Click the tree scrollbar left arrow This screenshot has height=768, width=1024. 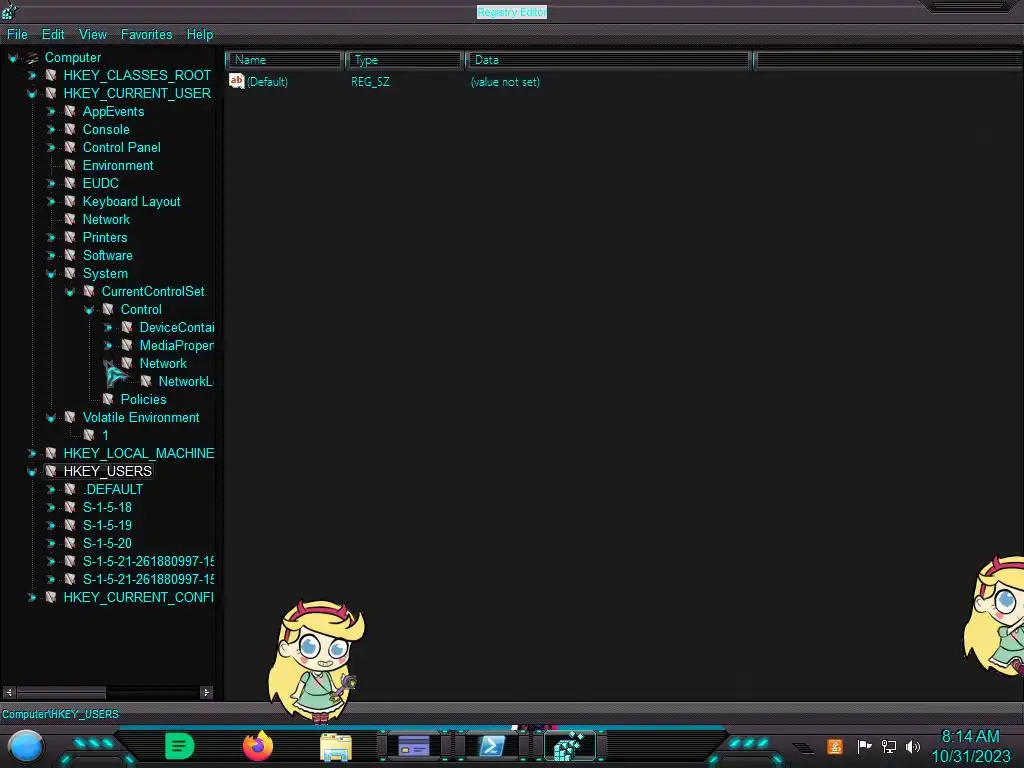[9, 692]
